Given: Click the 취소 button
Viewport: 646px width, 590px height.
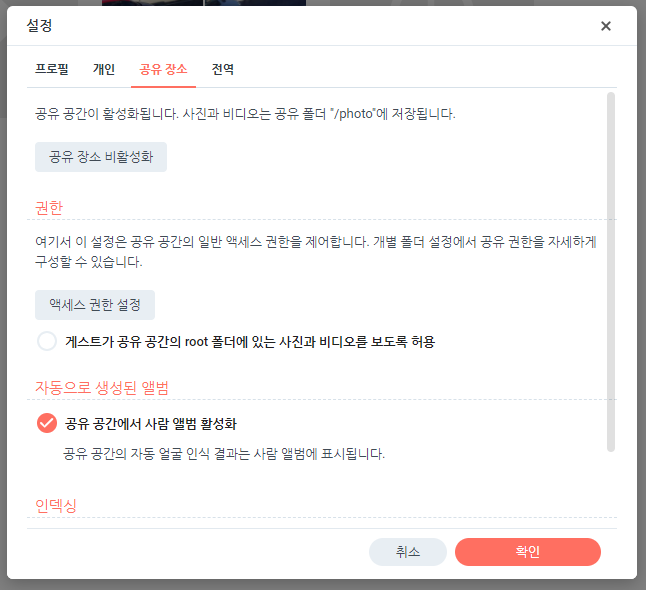Looking at the screenshot, I should pyautogui.click(x=408, y=552).
